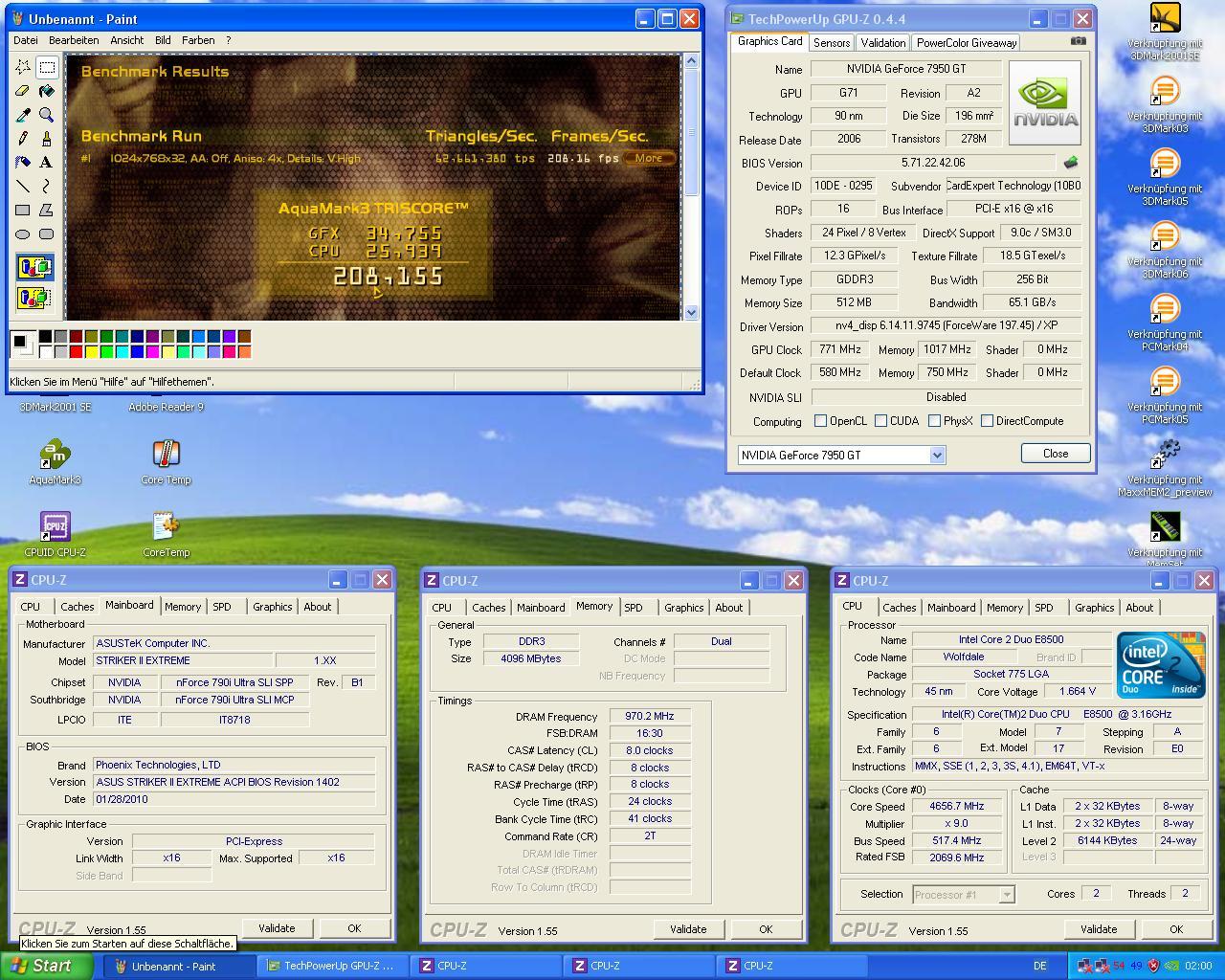The image size is (1225, 980).
Task: Pick the black color swatch in Paint palette
Action: (x=45, y=336)
